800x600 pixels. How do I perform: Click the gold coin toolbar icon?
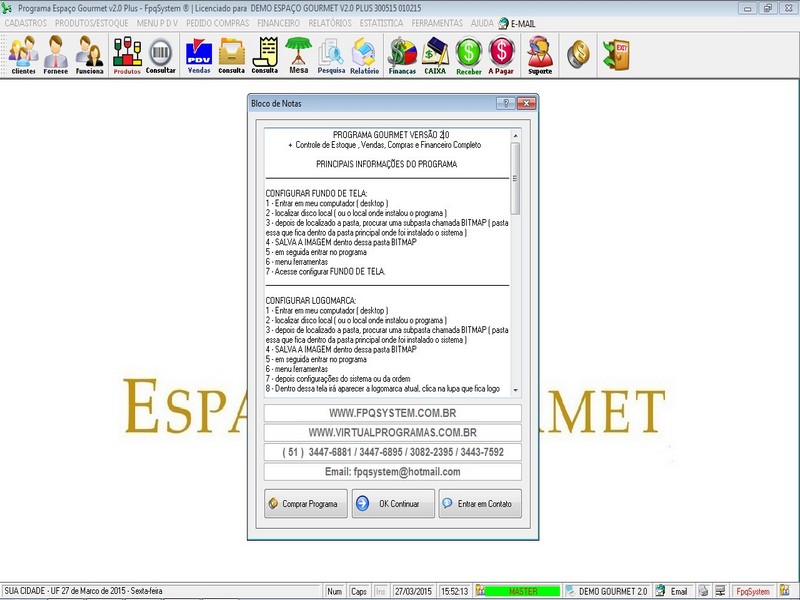pos(578,54)
